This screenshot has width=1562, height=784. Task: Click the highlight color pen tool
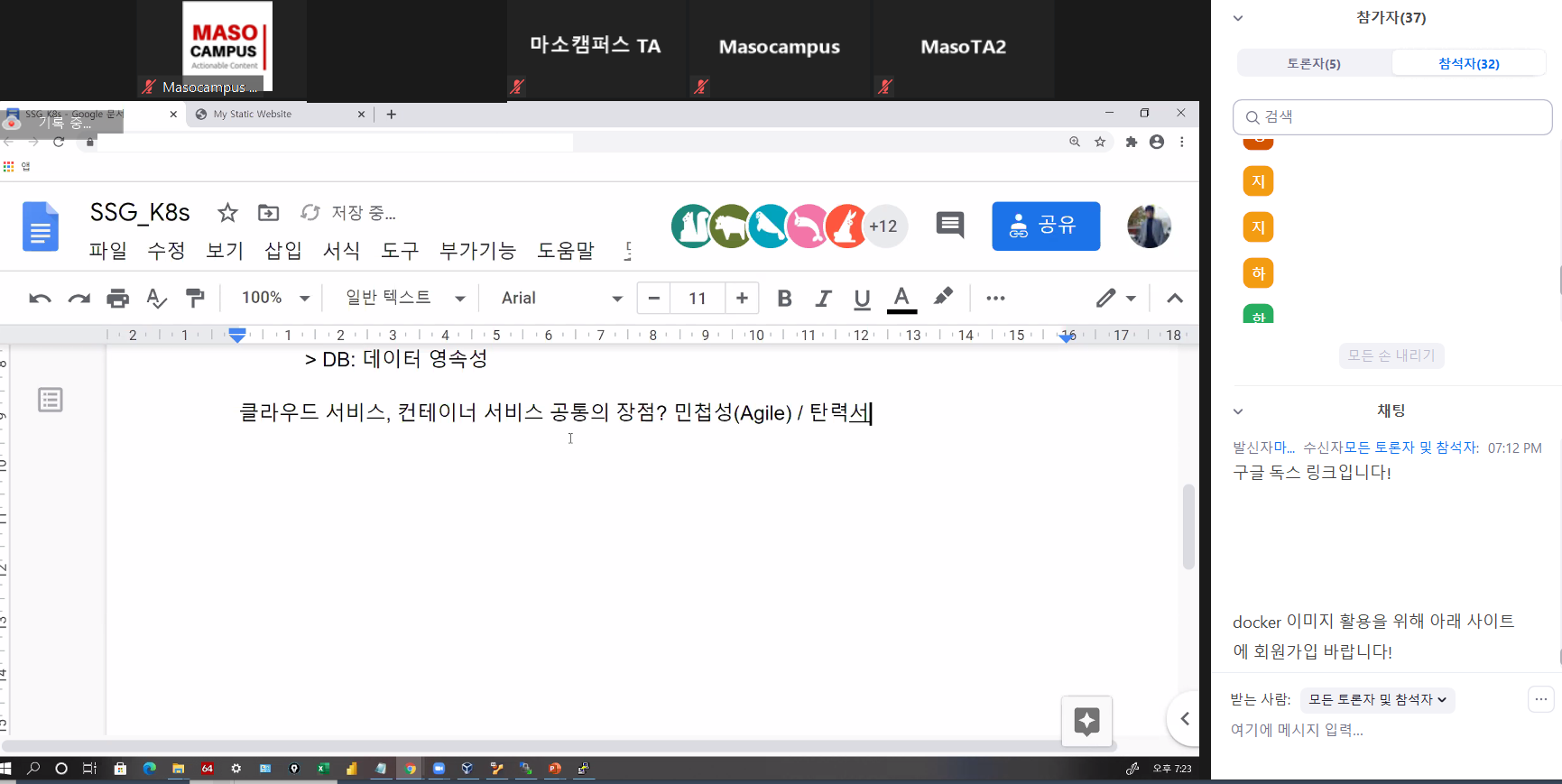click(943, 297)
